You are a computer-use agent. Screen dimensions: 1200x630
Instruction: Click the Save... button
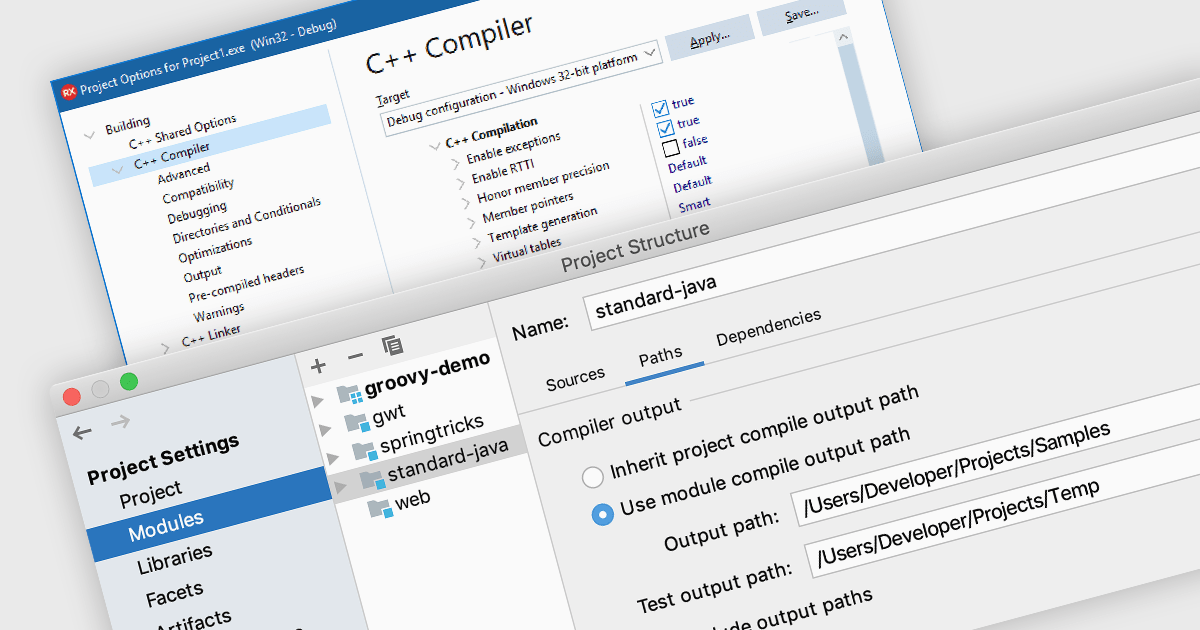[801, 15]
